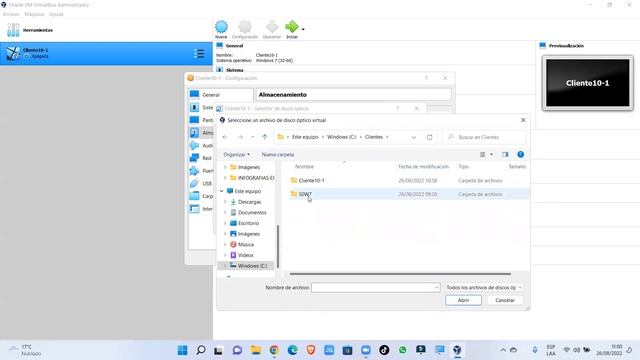
Task: Open the Organizar dropdown menu
Action: [236, 155]
